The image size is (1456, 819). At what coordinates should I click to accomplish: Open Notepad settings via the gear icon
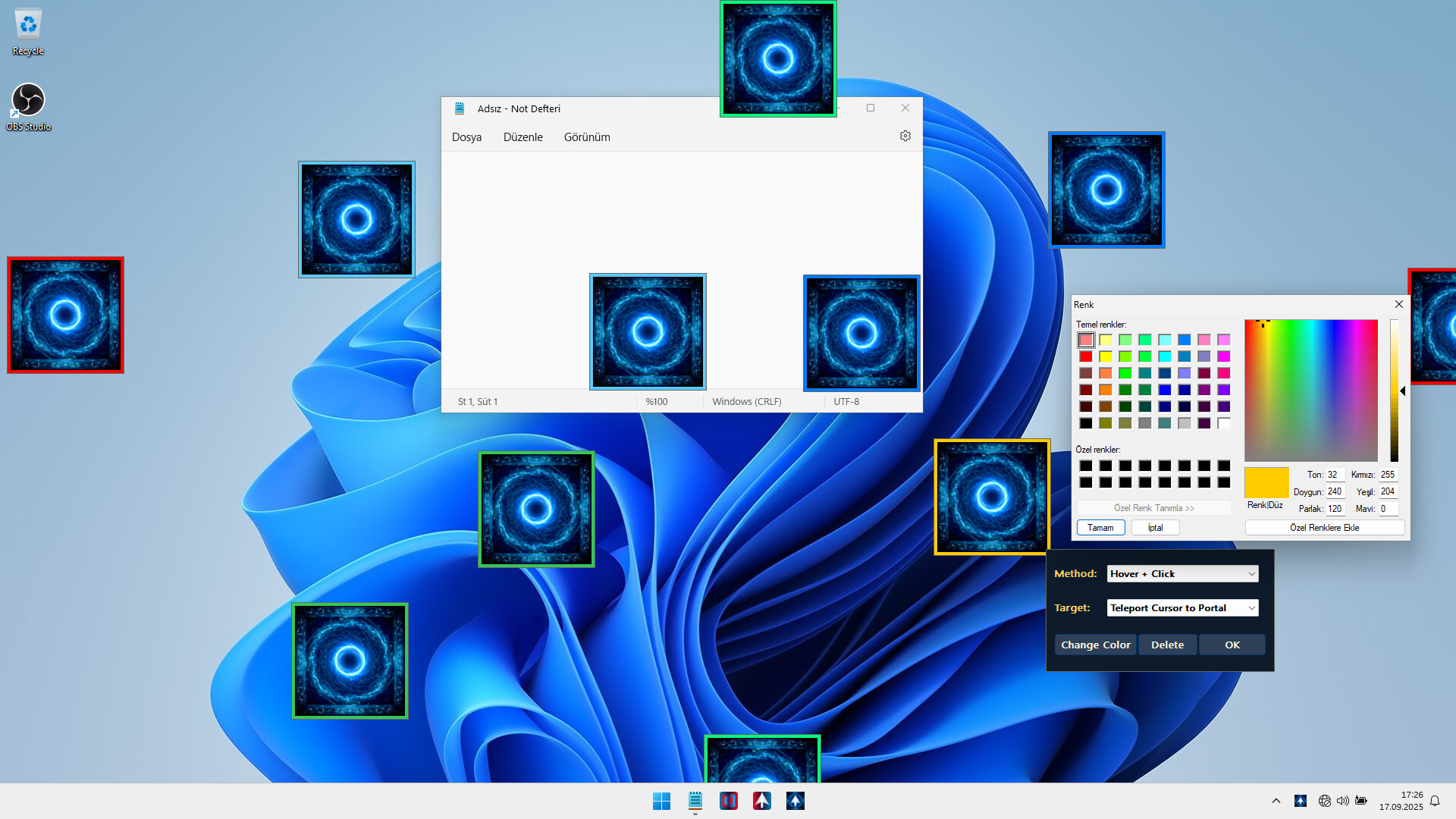(905, 136)
